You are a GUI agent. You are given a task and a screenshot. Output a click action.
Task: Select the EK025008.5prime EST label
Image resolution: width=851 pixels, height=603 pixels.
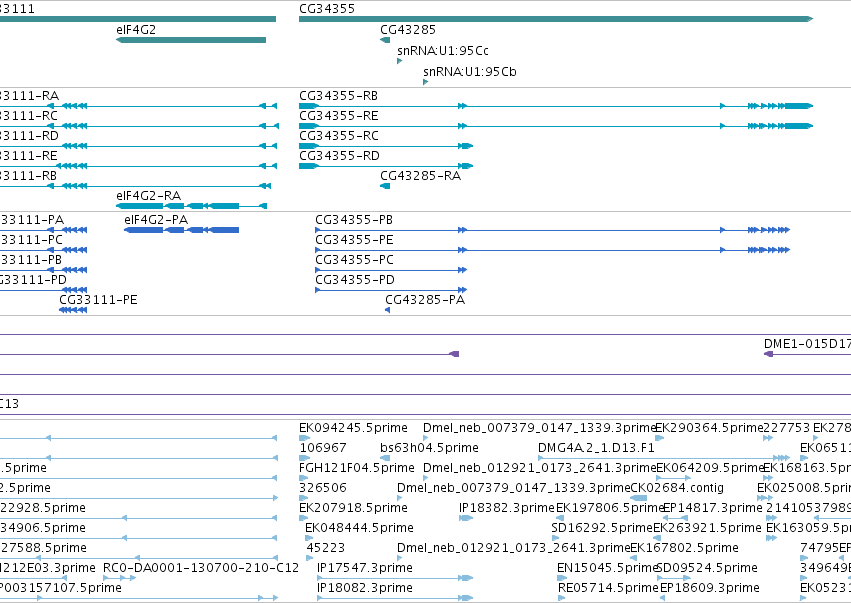[804, 488]
